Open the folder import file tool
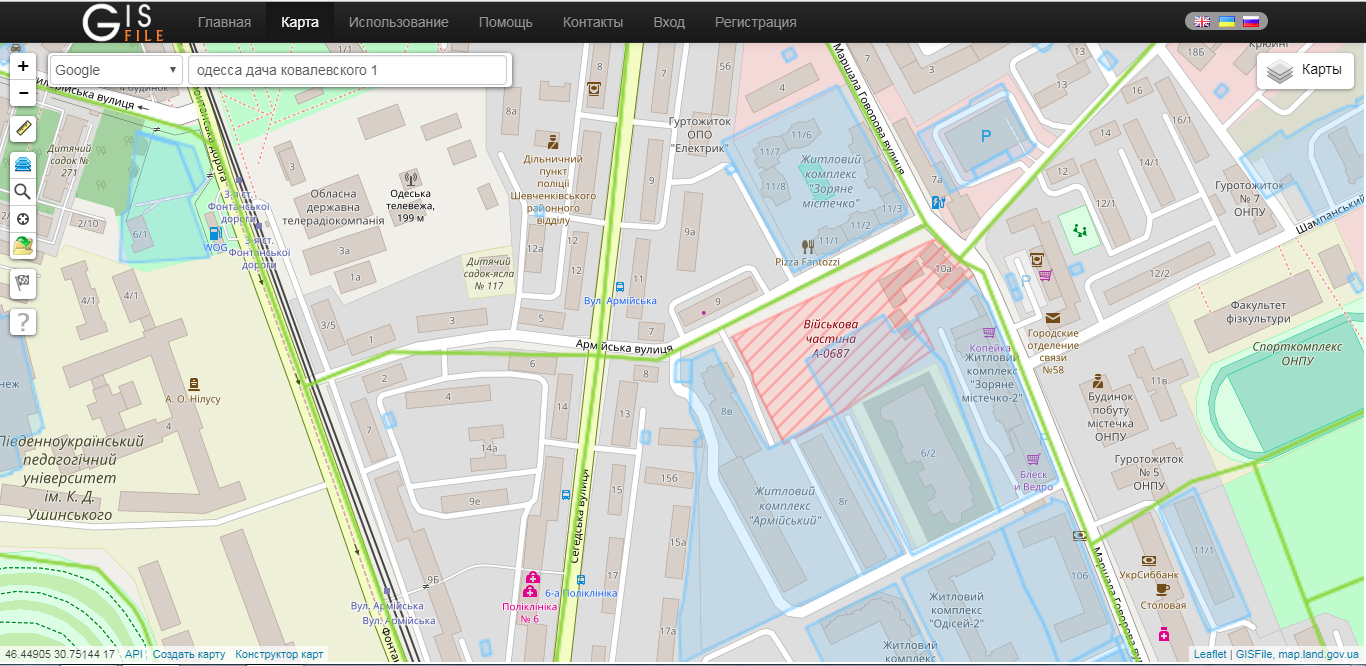The height and width of the screenshot is (666, 1366). (23, 246)
